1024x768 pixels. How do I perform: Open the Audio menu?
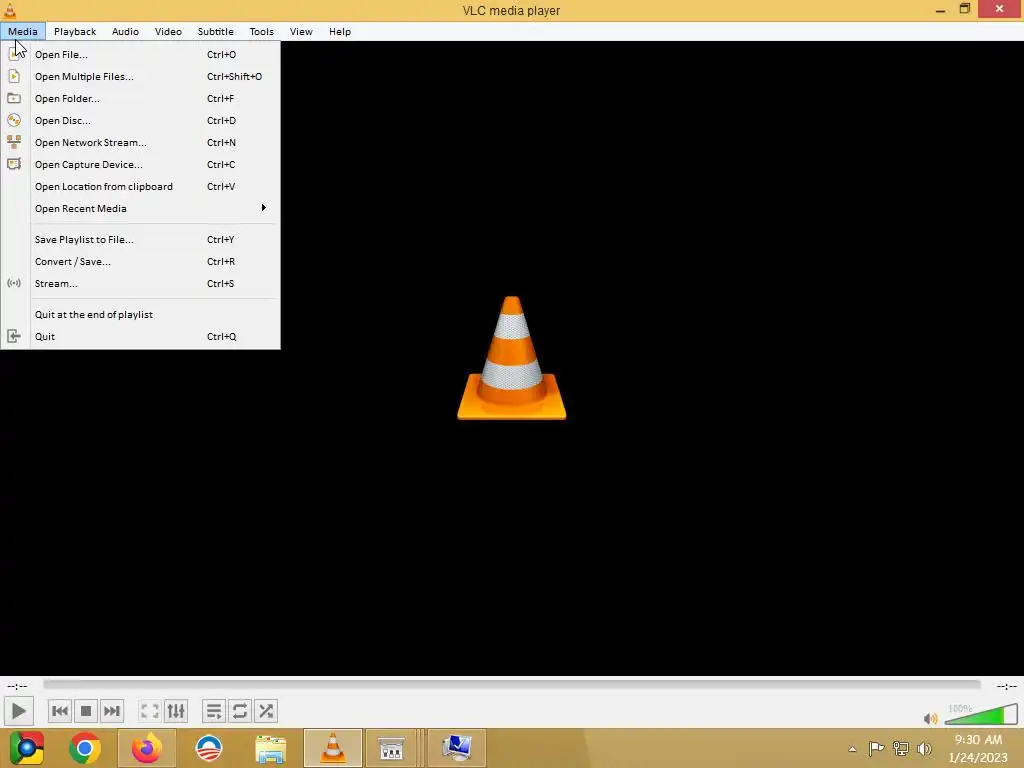125,31
